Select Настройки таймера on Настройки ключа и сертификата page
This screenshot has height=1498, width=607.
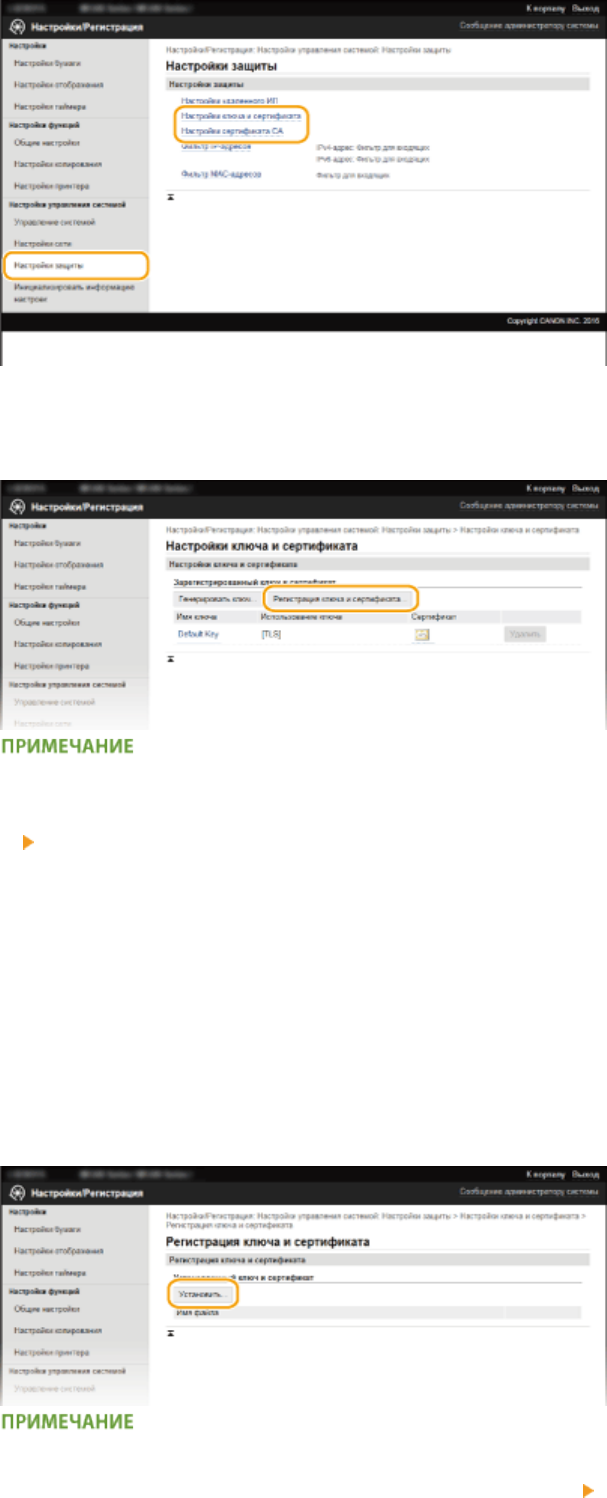tap(50, 585)
